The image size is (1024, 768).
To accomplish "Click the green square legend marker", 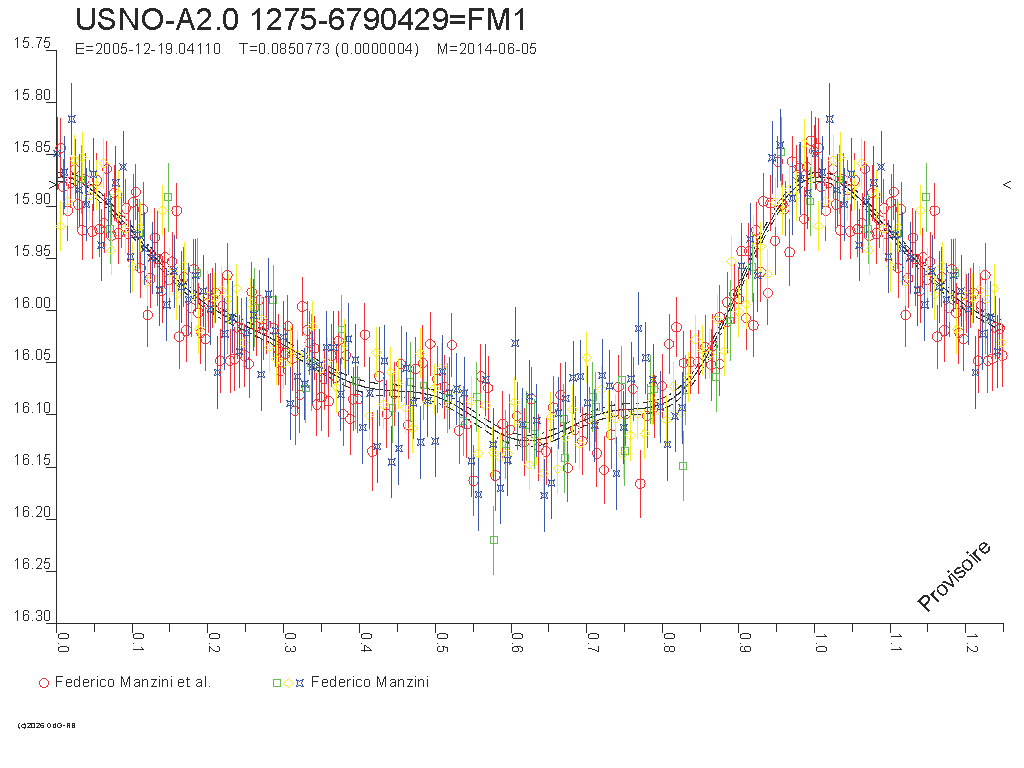I will (277, 683).
